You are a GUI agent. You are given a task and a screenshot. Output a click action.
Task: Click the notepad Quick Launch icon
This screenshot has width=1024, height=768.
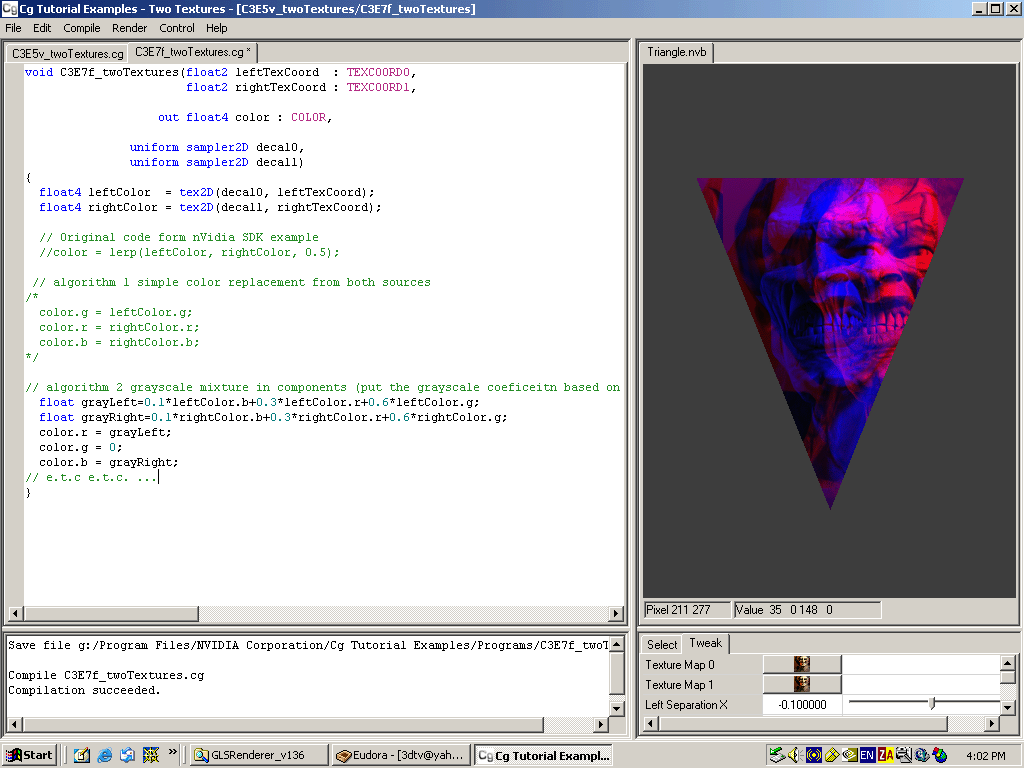tap(82, 755)
